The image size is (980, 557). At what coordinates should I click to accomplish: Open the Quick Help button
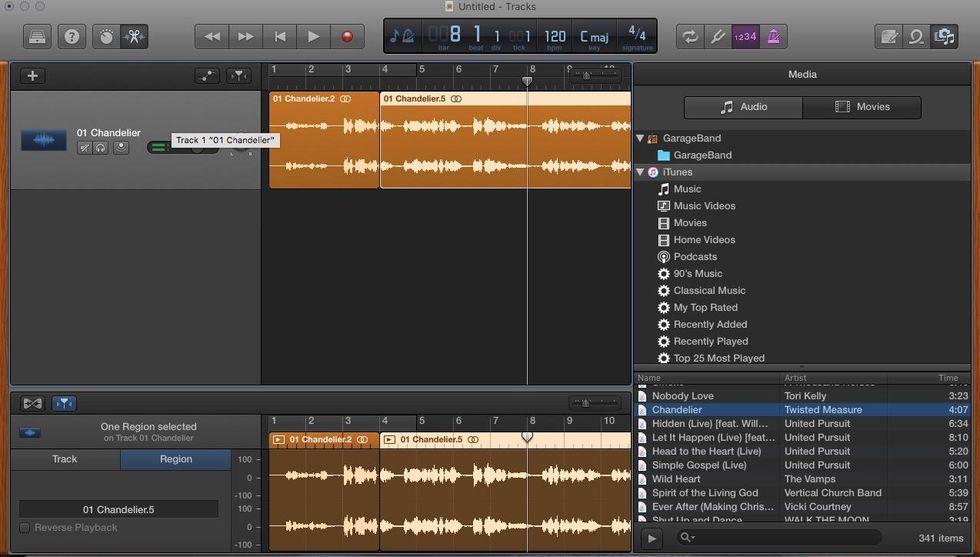(71, 37)
